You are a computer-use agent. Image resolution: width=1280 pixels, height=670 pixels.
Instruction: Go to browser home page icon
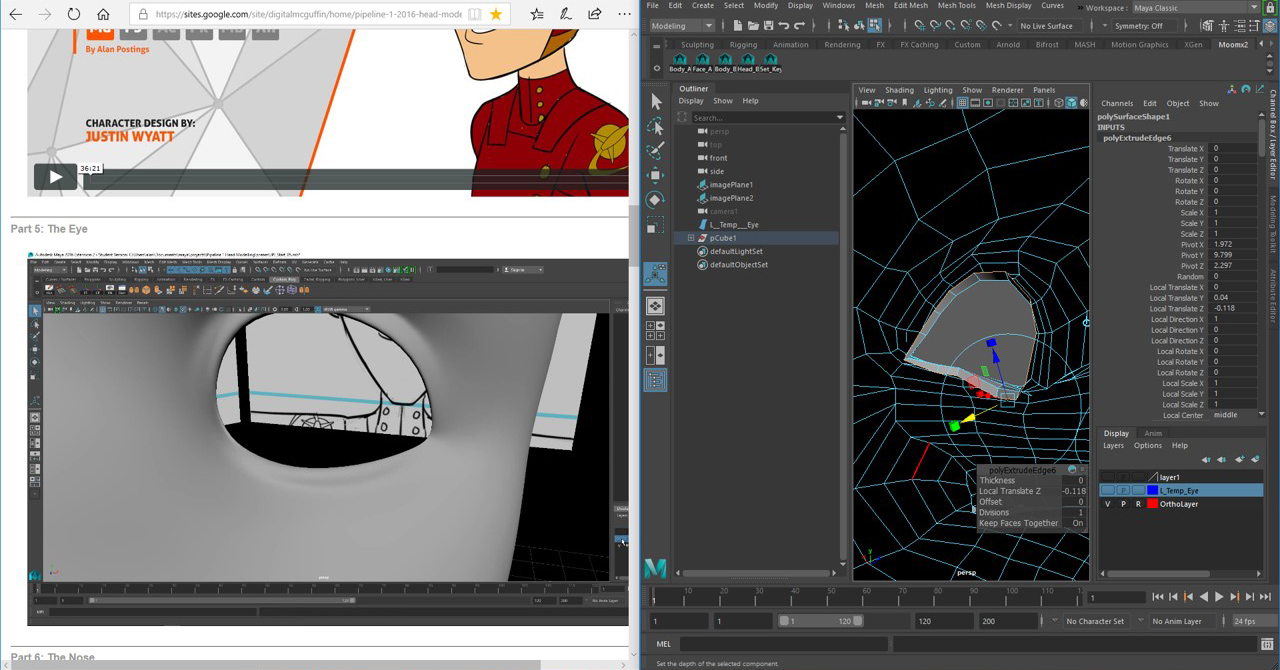104,15
